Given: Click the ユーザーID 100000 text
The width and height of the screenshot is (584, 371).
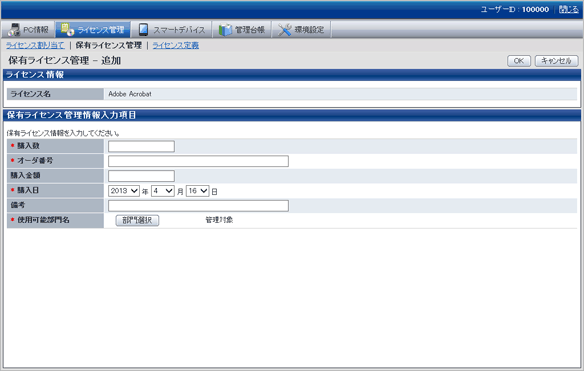Looking at the screenshot, I should point(515,9).
